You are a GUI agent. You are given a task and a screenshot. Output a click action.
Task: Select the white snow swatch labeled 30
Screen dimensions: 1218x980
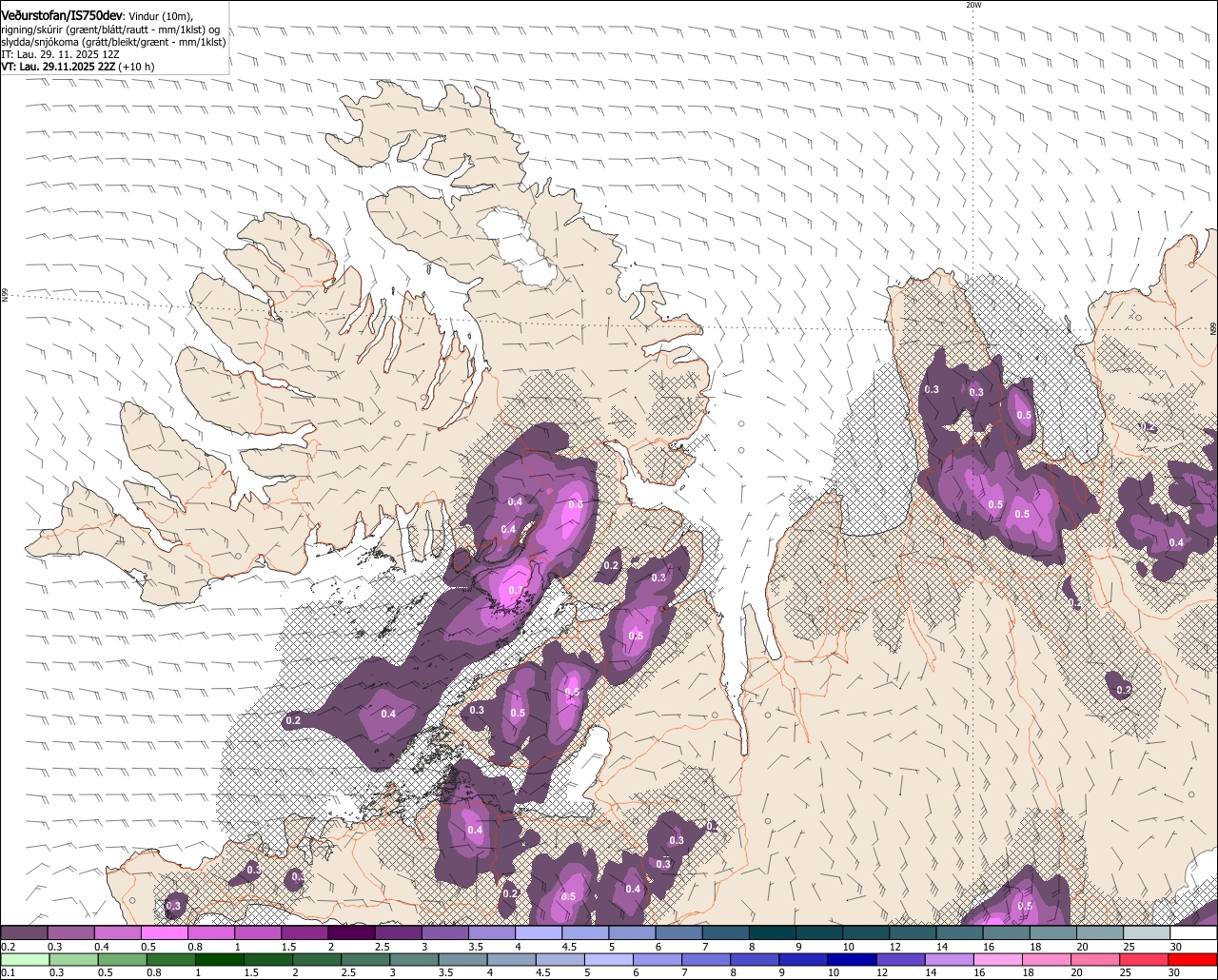click(1193, 932)
